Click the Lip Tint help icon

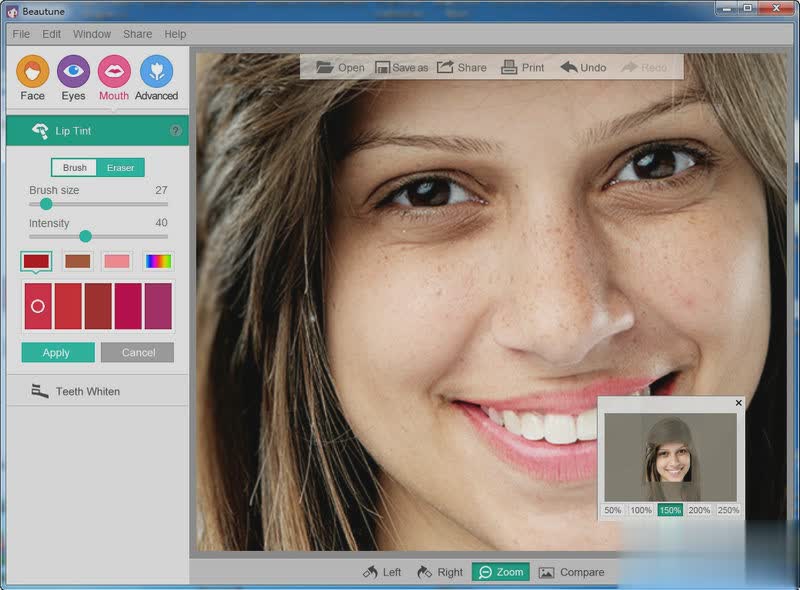(x=176, y=131)
